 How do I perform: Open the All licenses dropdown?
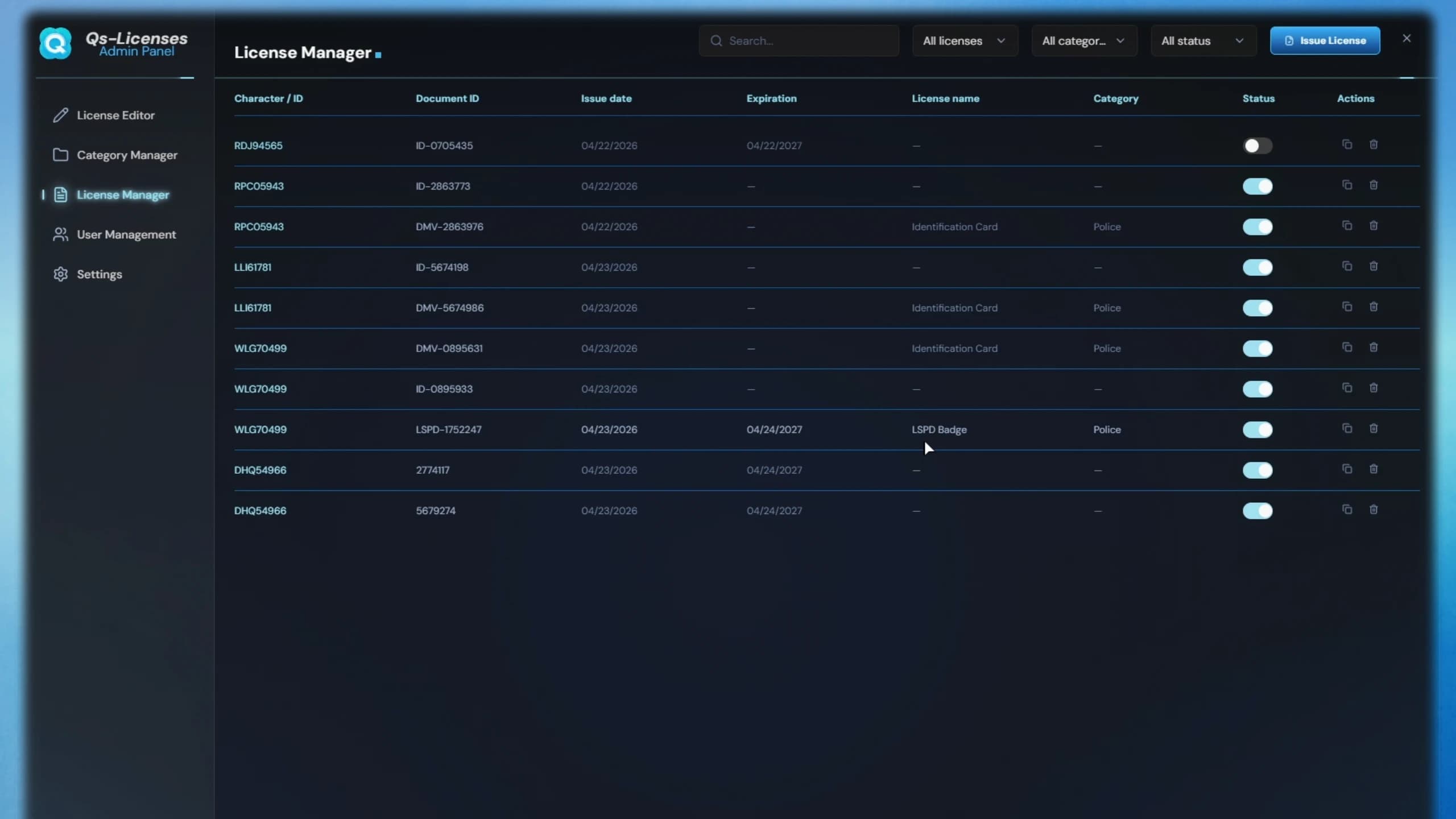coord(965,41)
